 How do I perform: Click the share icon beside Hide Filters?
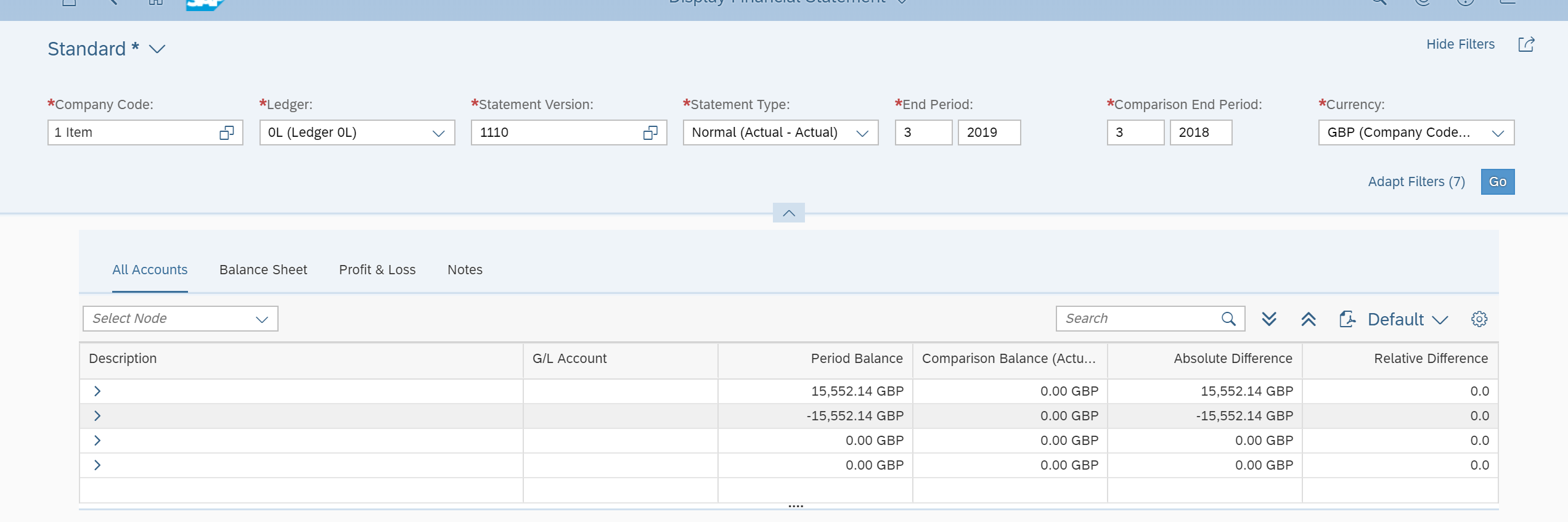[x=1526, y=44]
